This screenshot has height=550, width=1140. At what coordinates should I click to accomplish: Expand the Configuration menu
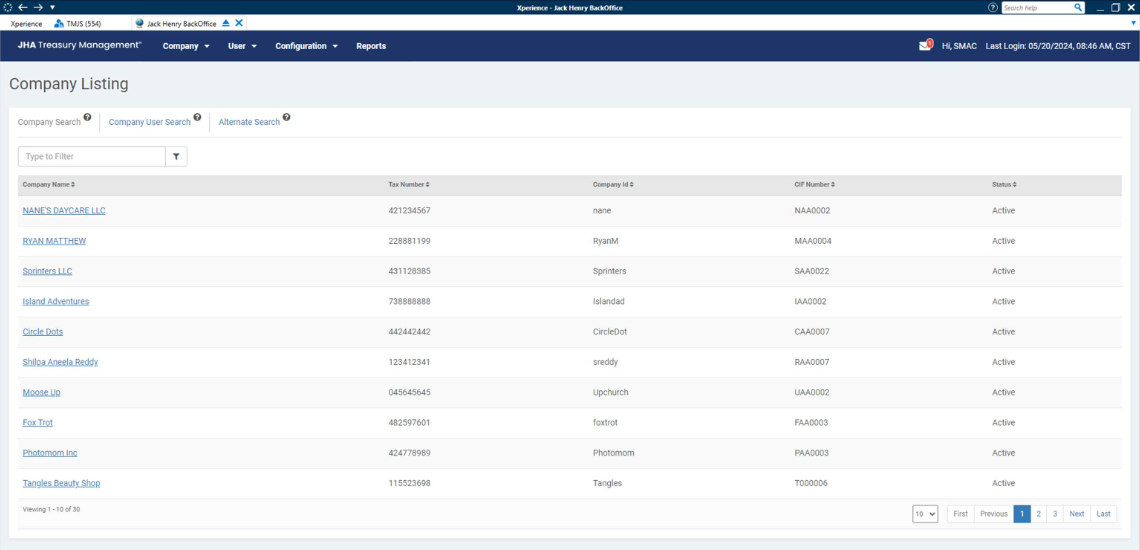point(306,46)
